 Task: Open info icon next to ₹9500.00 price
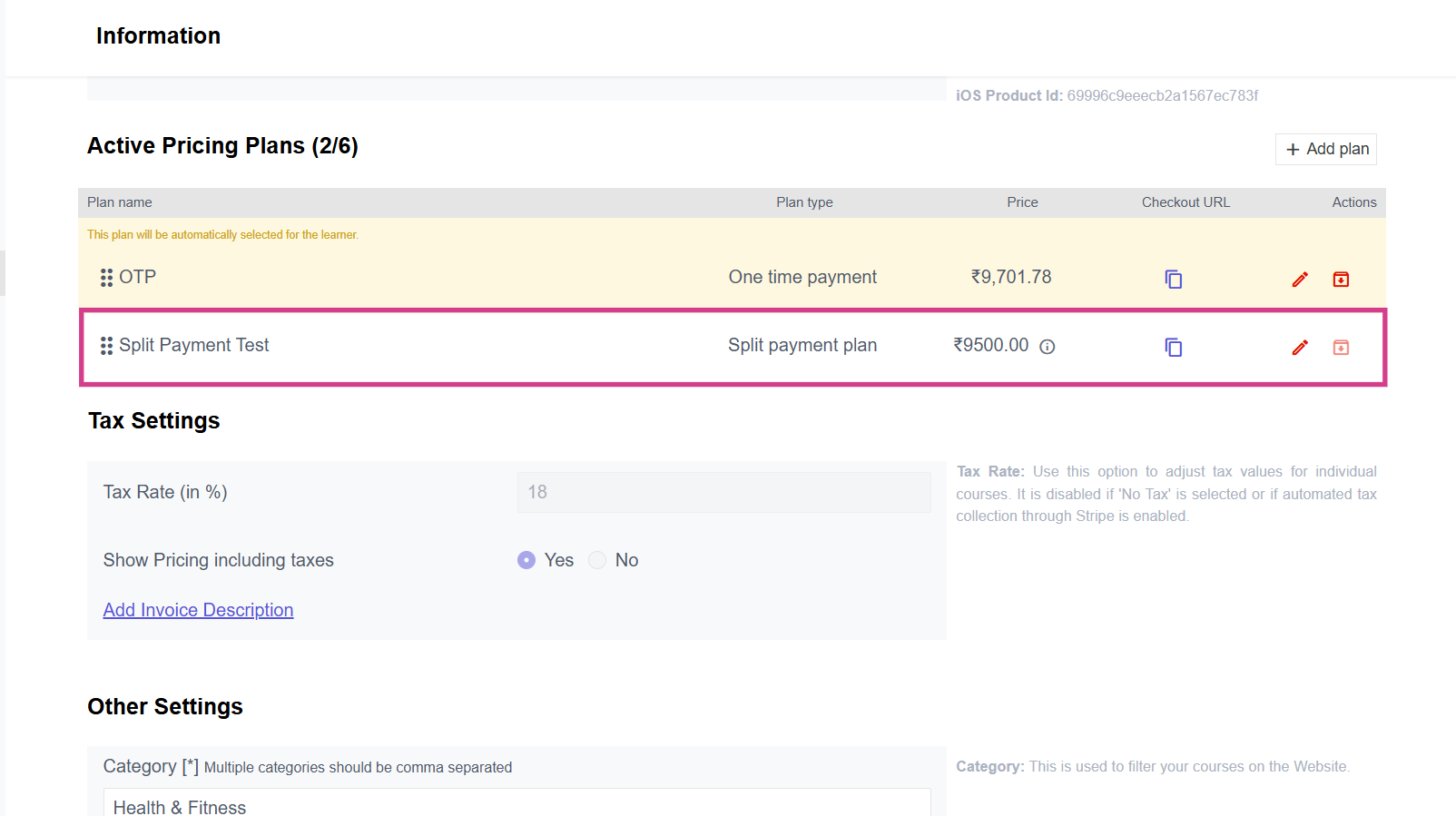click(1047, 347)
